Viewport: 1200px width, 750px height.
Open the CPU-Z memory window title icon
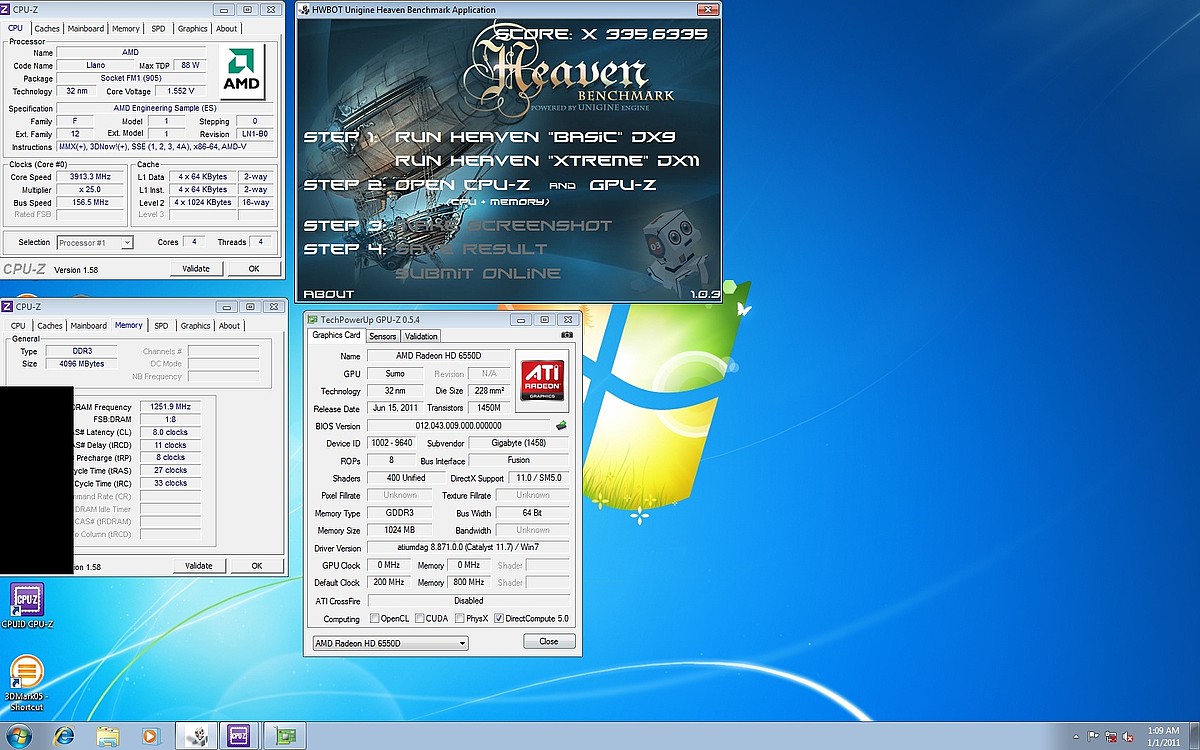point(7,307)
